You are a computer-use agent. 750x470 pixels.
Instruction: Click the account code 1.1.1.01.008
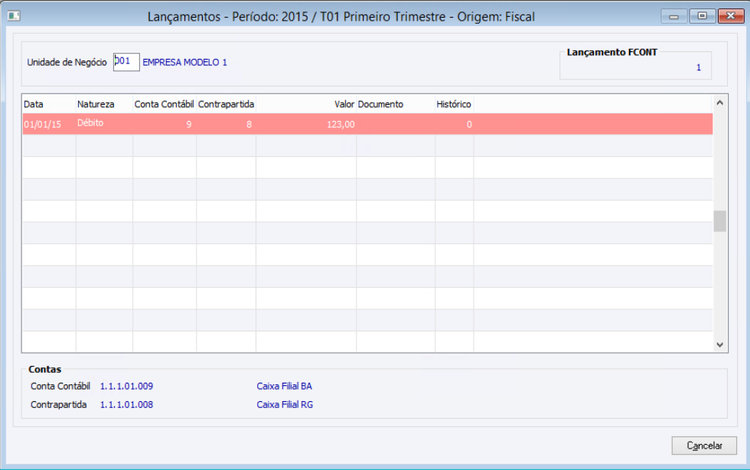[127, 405]
